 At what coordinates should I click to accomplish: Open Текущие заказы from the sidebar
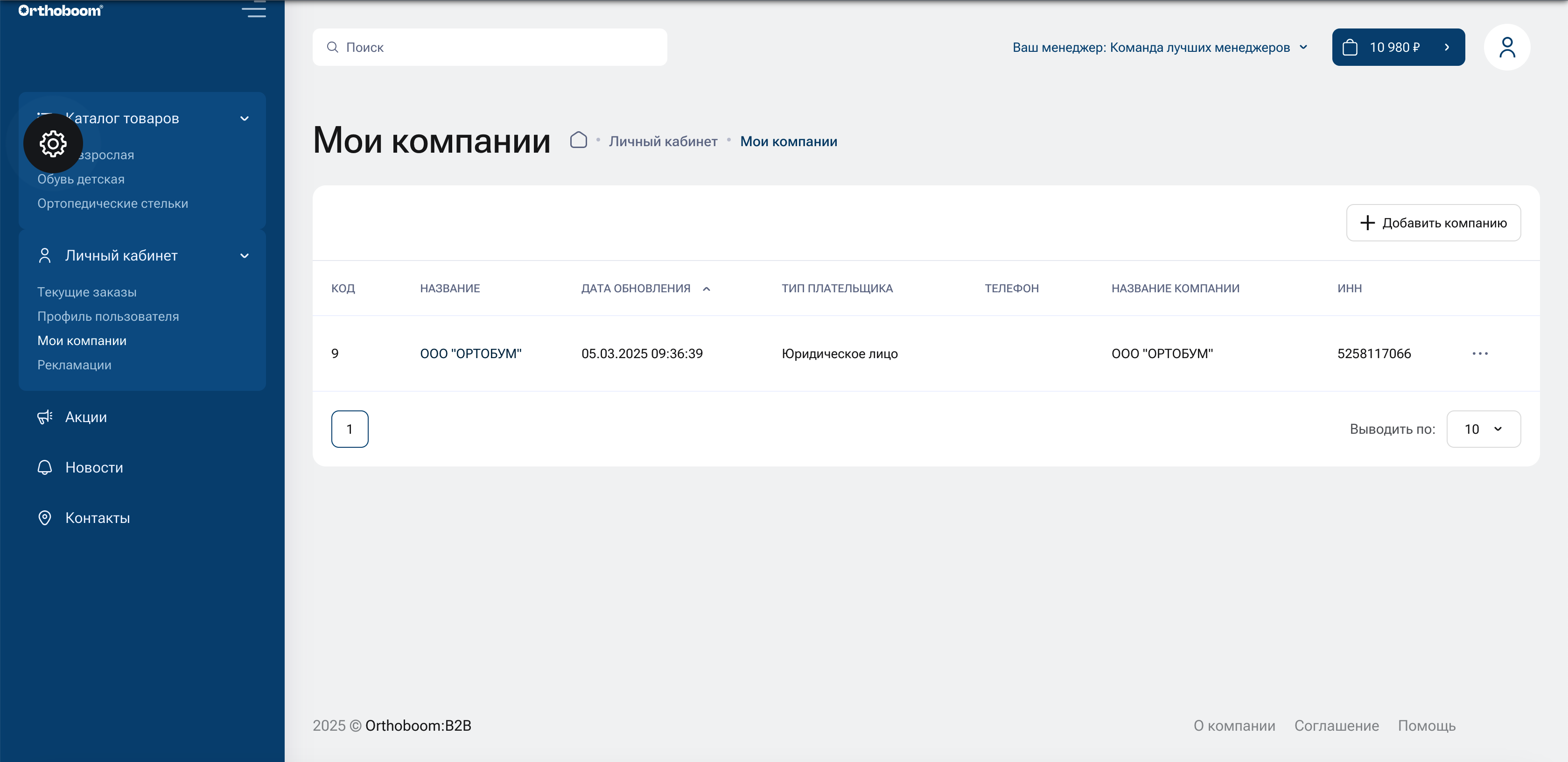[87, 292]
